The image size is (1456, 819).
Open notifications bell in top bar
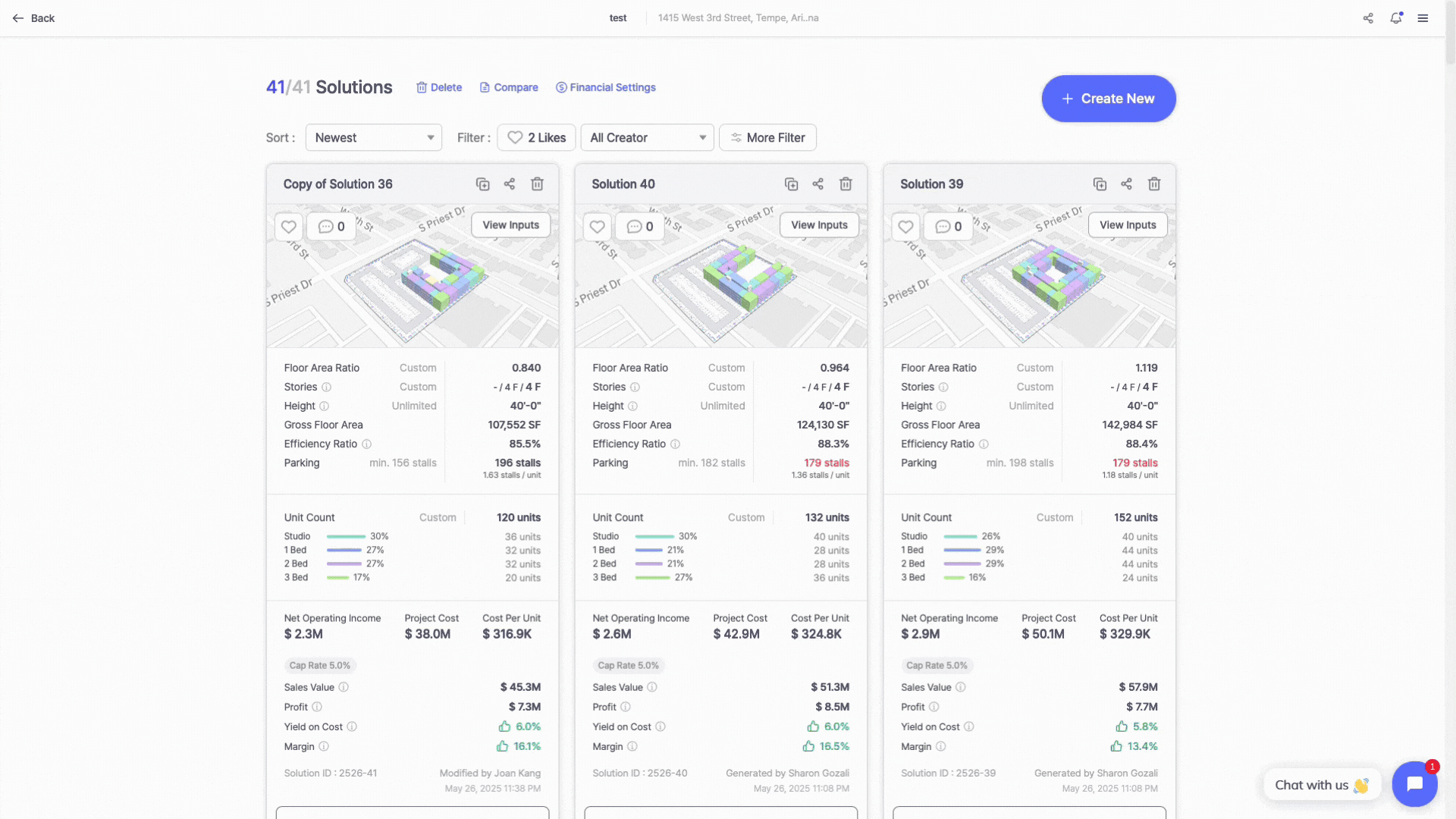(1395, 18)
